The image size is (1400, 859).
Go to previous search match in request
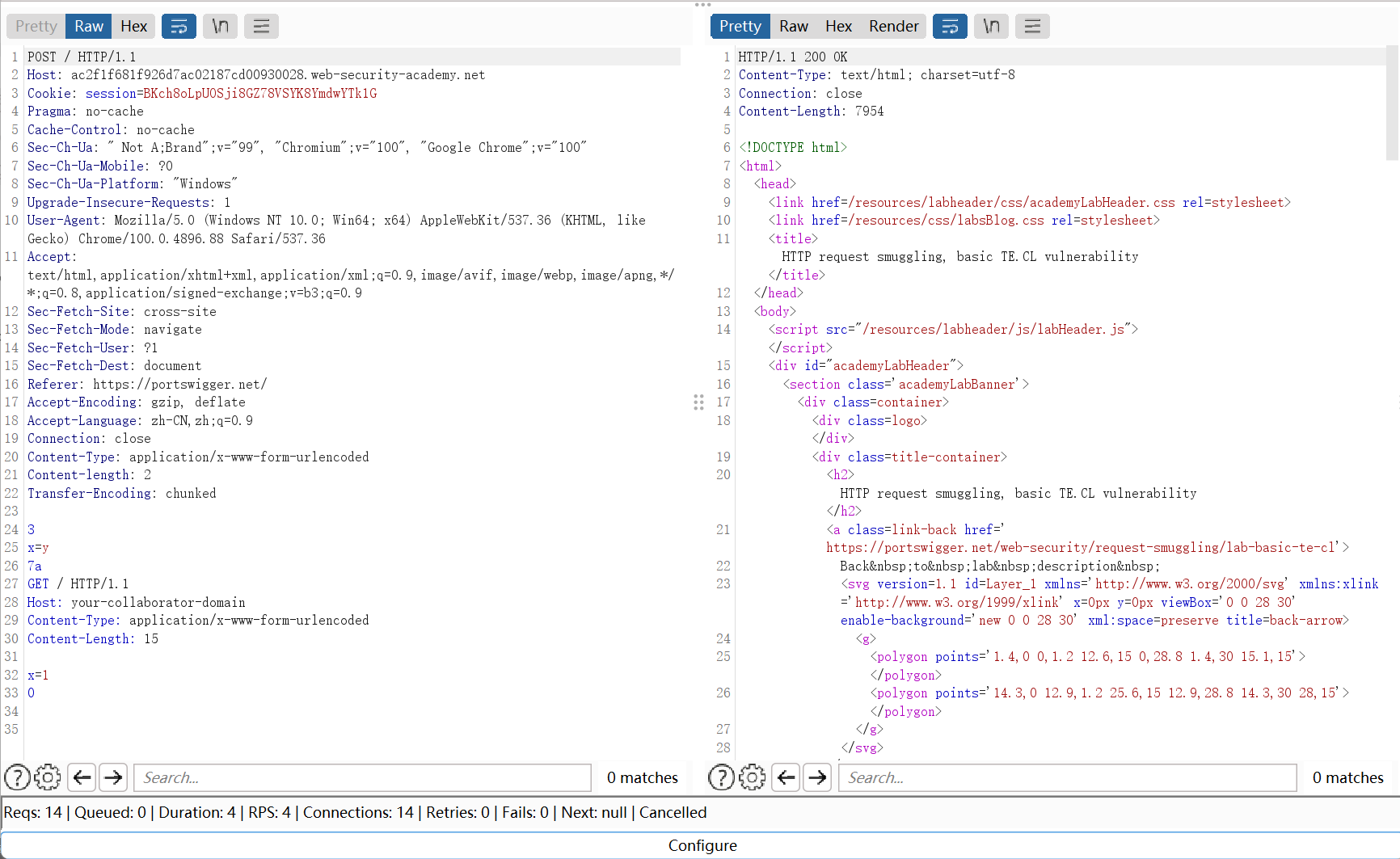point(82,777)
